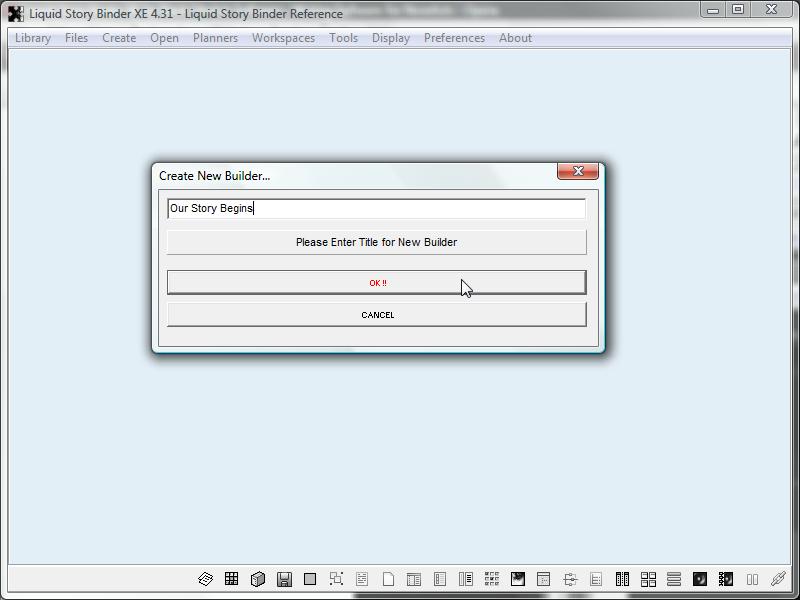Click the stacked layers icon in bottom toolbar

coord(206,579)
